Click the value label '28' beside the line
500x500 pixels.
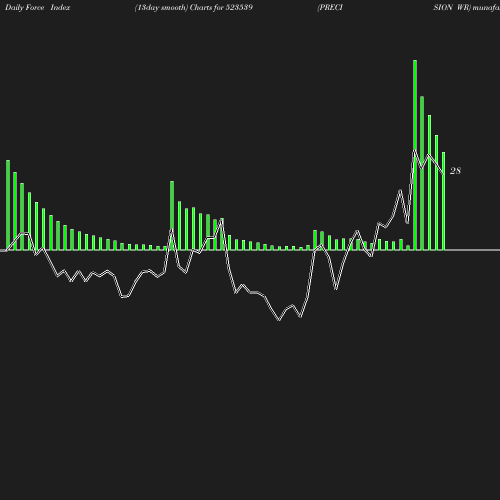pos(455,171)
